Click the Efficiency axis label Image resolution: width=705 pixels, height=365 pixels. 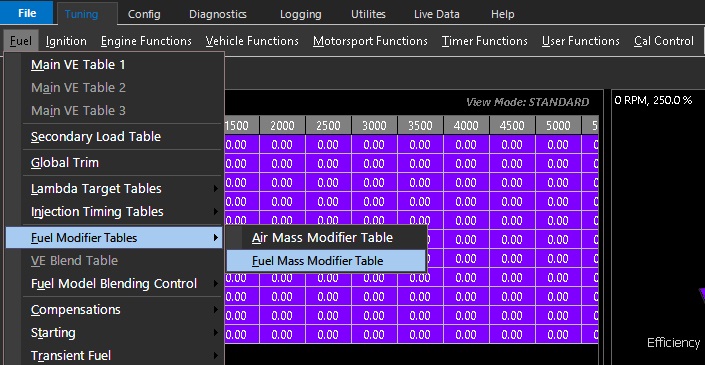click(x=674, y=343)
